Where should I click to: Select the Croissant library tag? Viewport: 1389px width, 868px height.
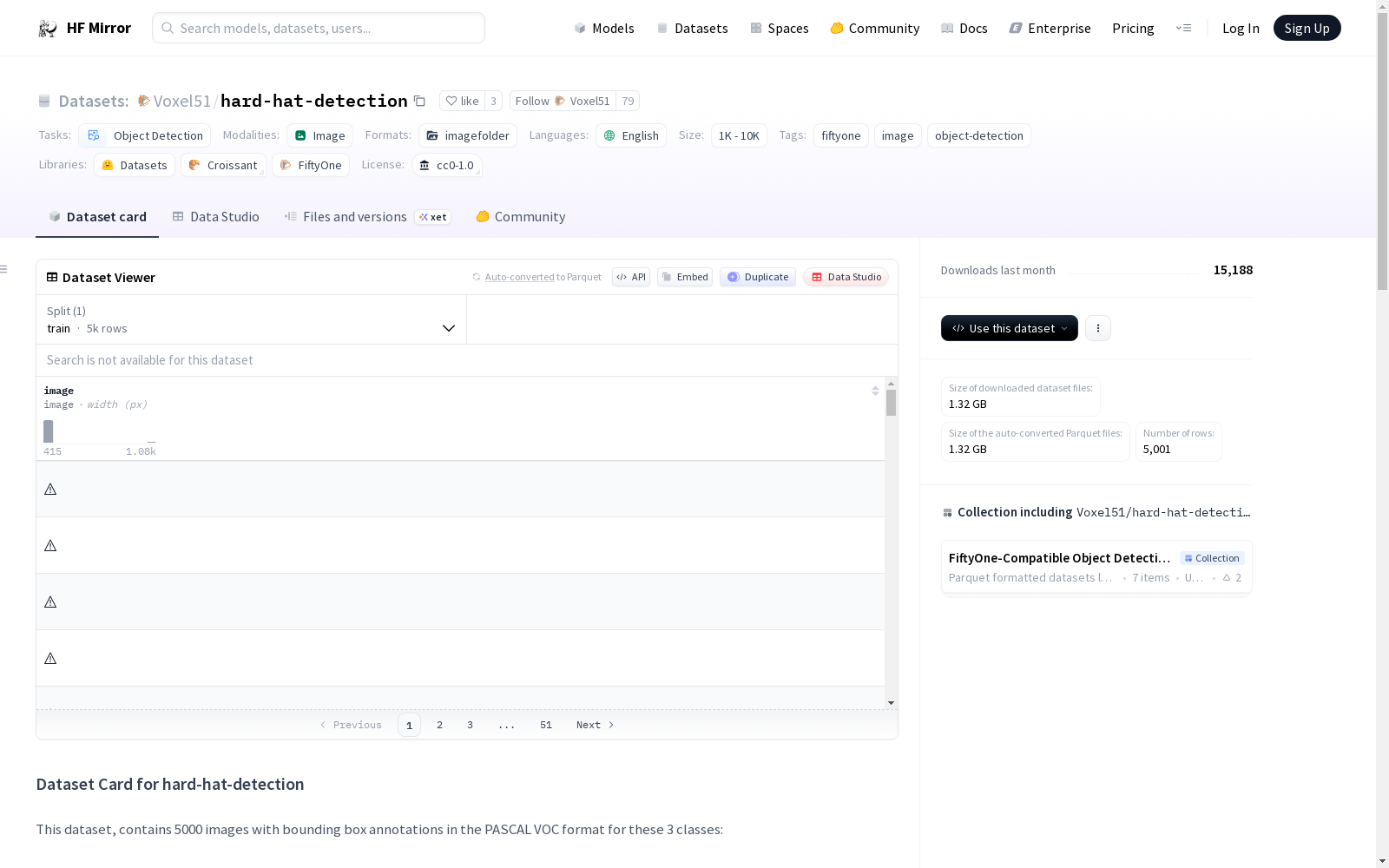point(224,165)
